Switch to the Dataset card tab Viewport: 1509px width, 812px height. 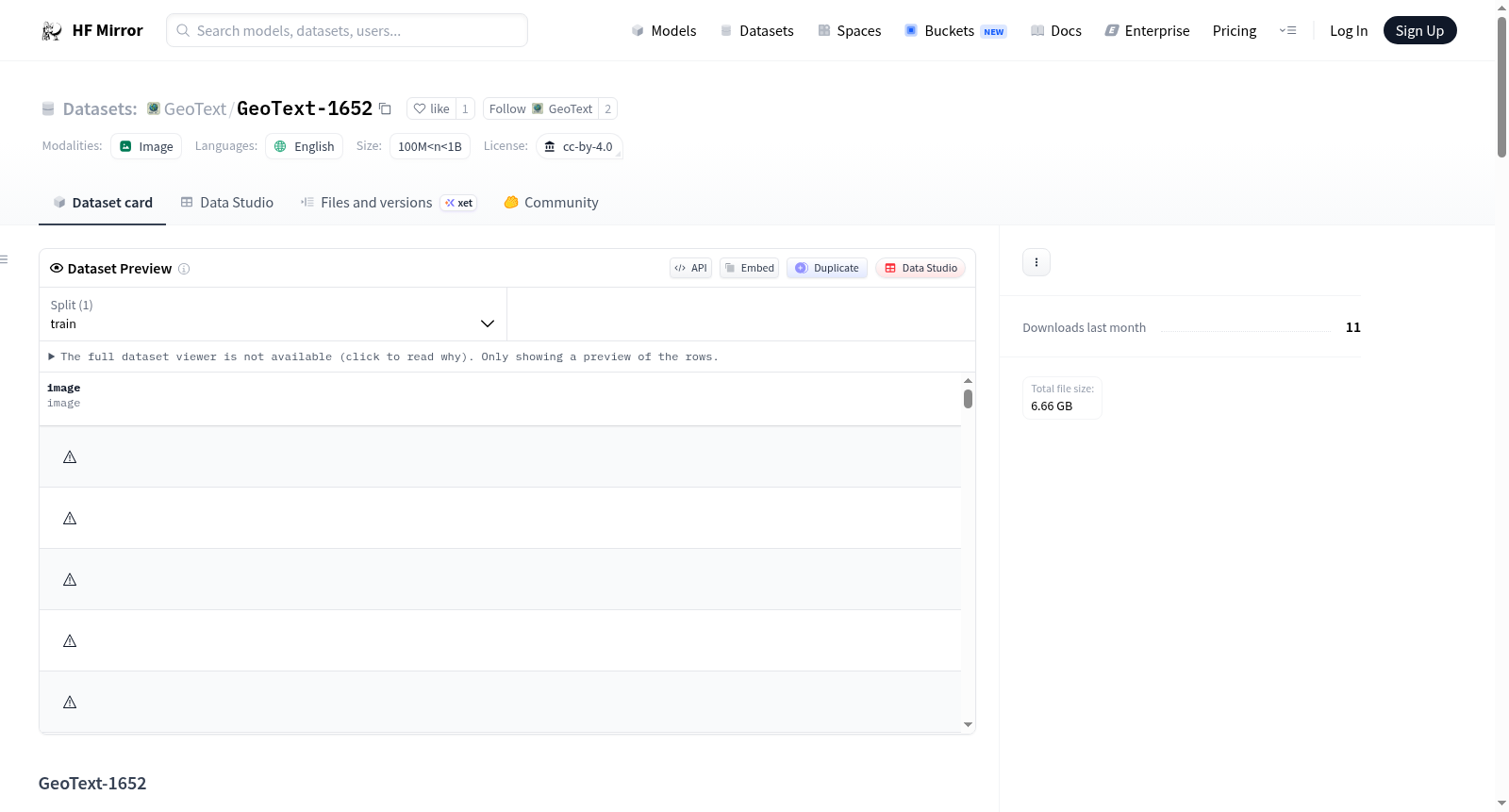[x=103, y=203]
